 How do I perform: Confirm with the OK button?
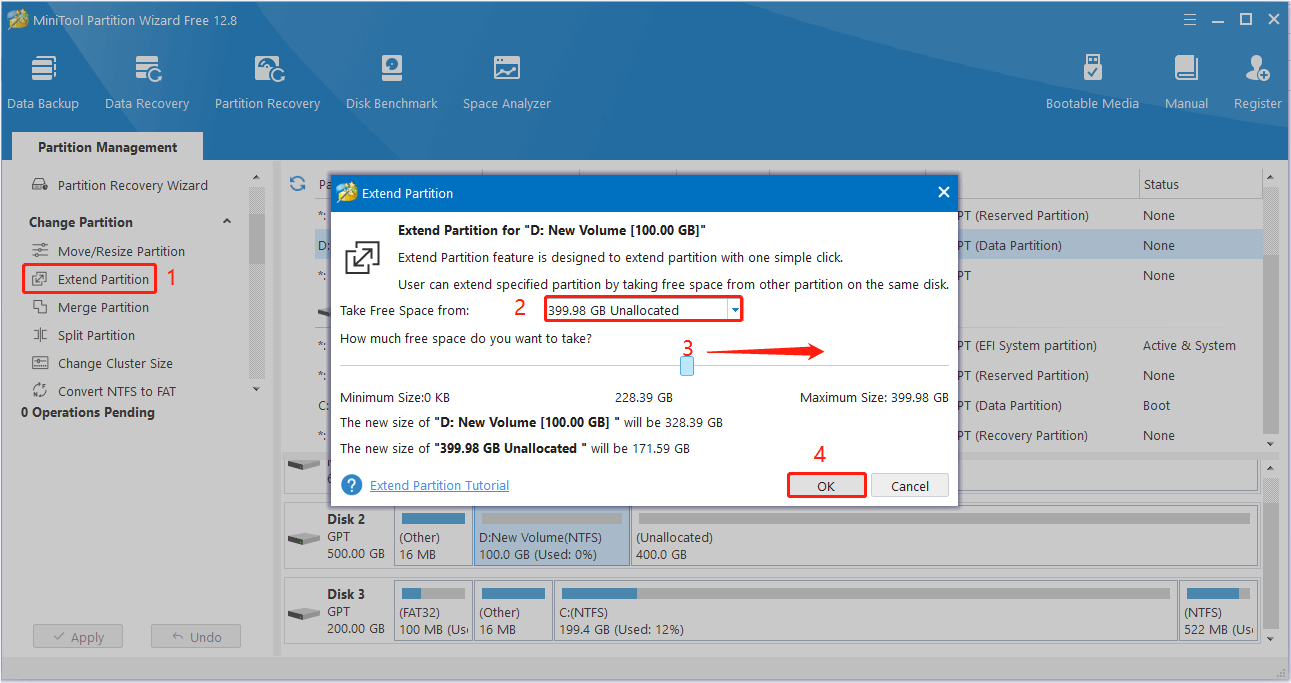click(826, 486)
